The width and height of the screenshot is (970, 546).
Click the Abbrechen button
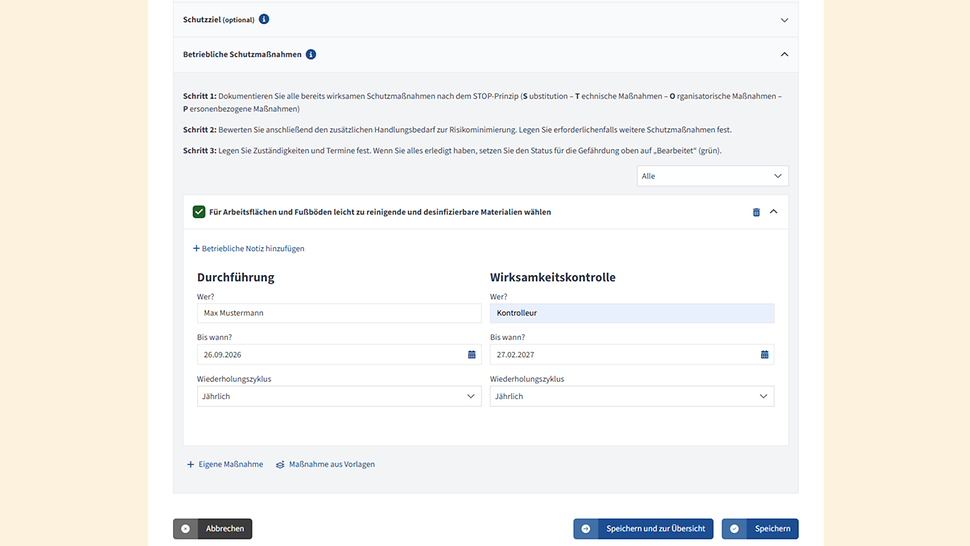pos(213,529)
